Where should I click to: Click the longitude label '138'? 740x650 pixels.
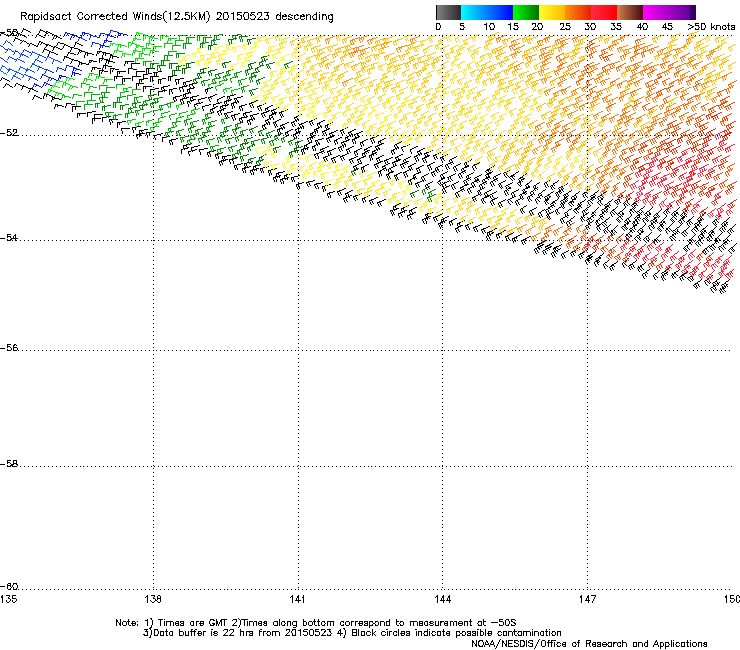point(153,599)
